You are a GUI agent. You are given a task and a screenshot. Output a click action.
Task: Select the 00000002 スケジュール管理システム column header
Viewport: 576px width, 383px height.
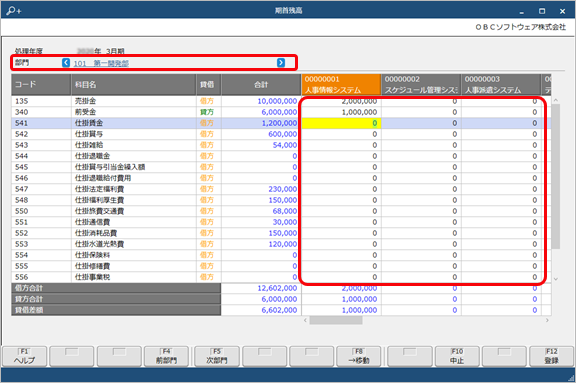[x=421, y=84]
